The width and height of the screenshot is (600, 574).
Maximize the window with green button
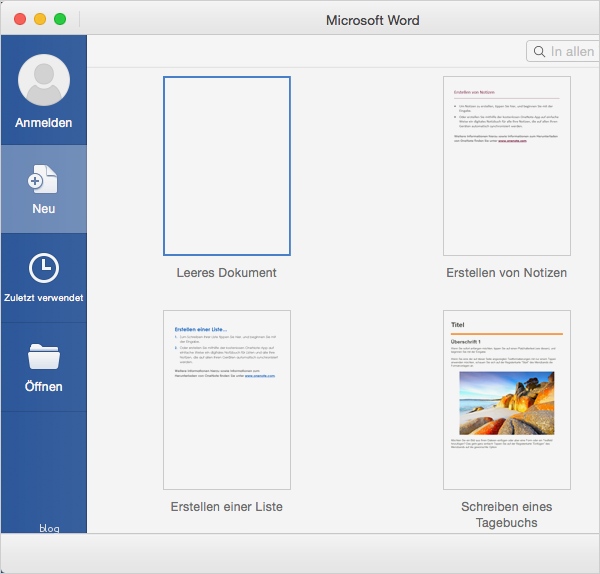click(x=60, y=19)
